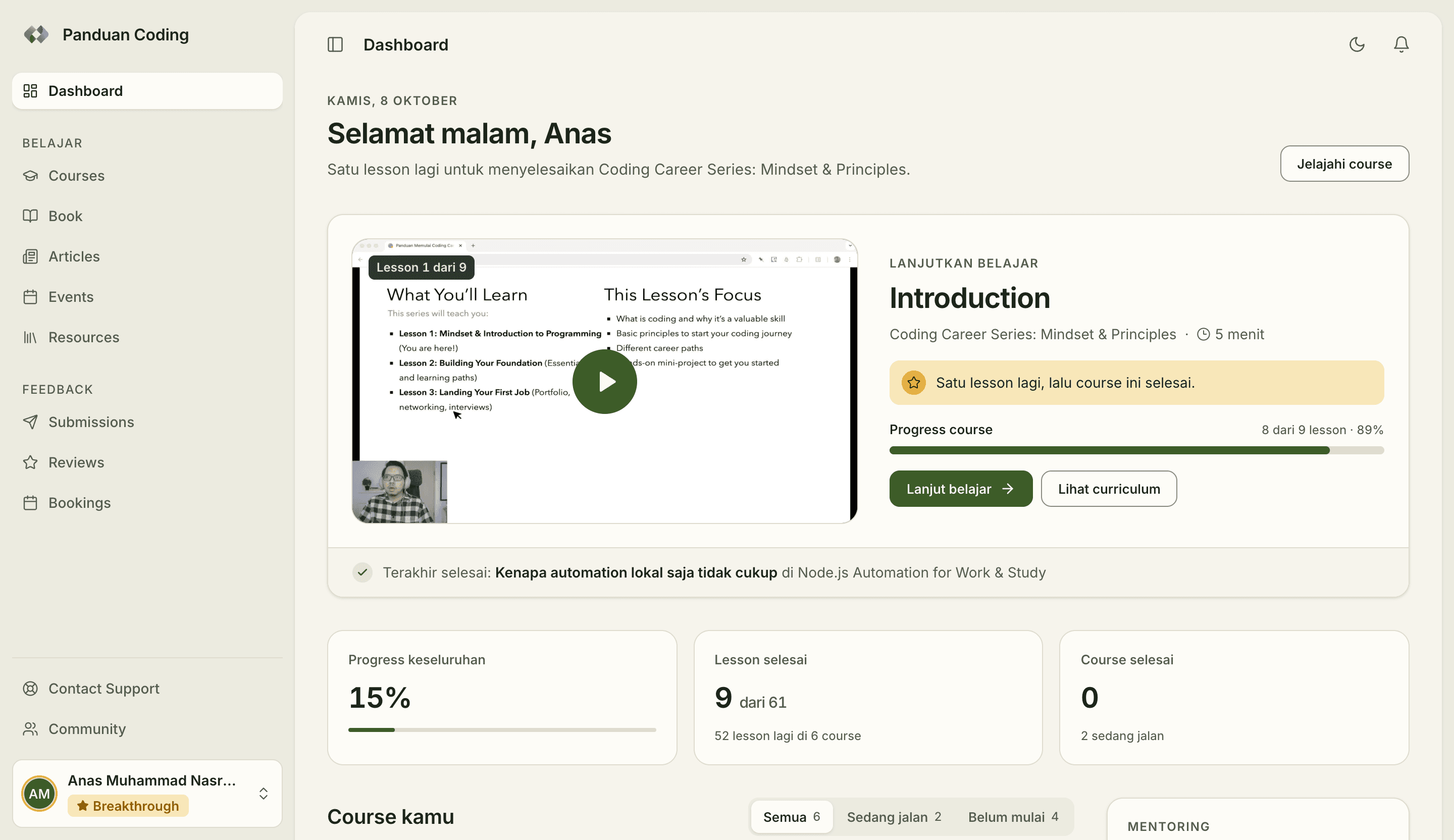Click Lihat curriculum button
This screenshot has width=1454, height=840.
(1108, 489)
